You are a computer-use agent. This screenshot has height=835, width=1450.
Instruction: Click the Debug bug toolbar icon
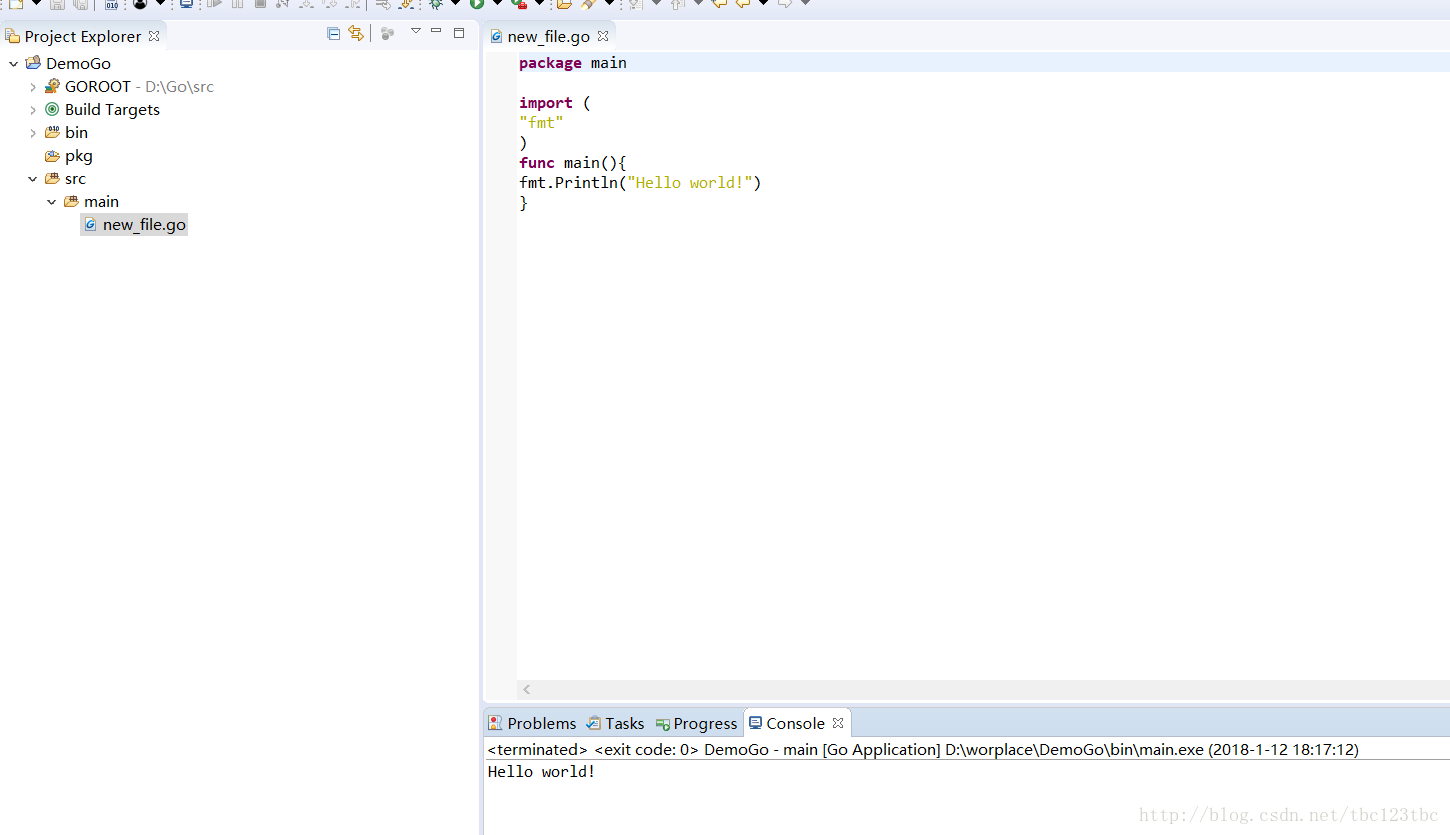[436, 4]
